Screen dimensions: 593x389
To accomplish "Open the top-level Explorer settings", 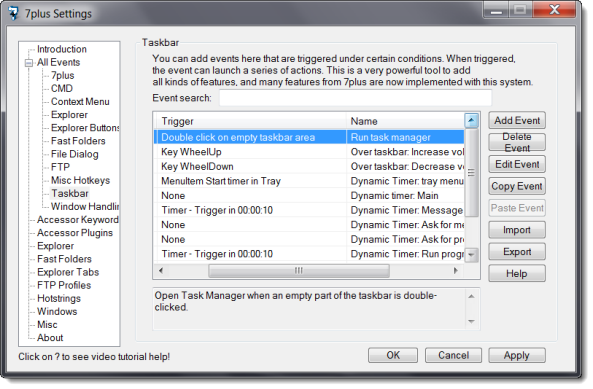I will [55, 246].
